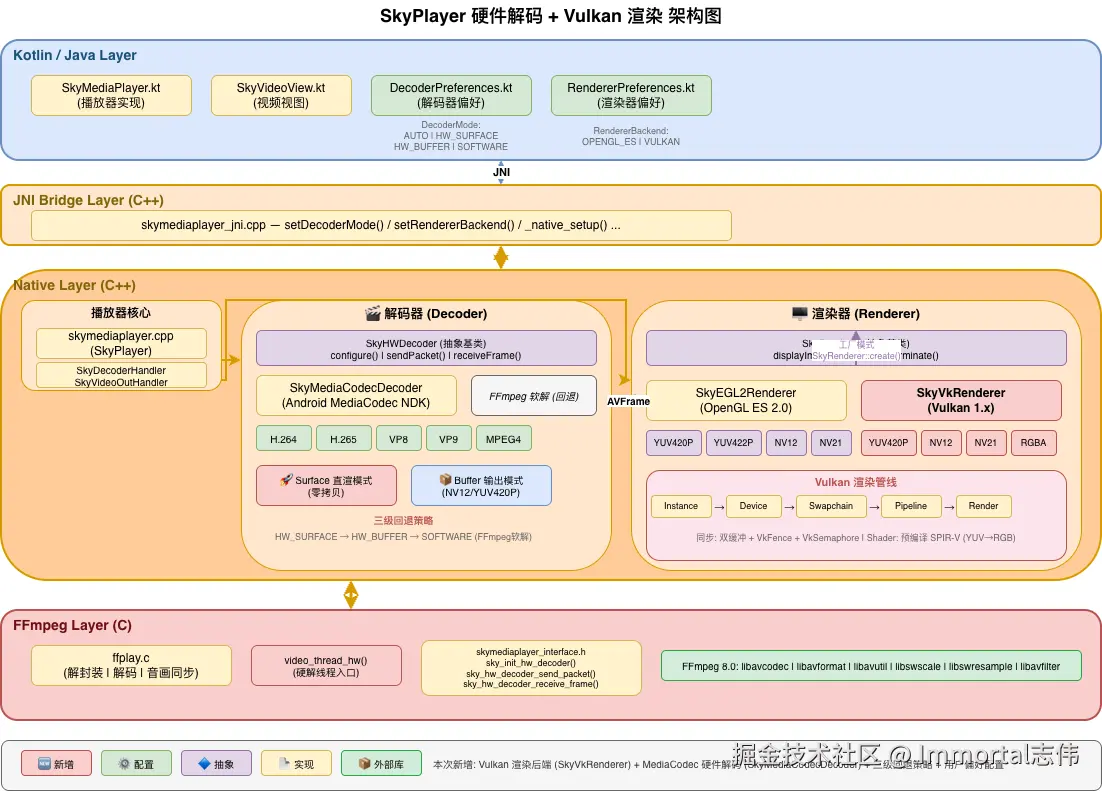The height and width of the screenshot is (791, 1102).
Task: Expand the Vulkan 渲染管线 section
Action: pos(856,482)
